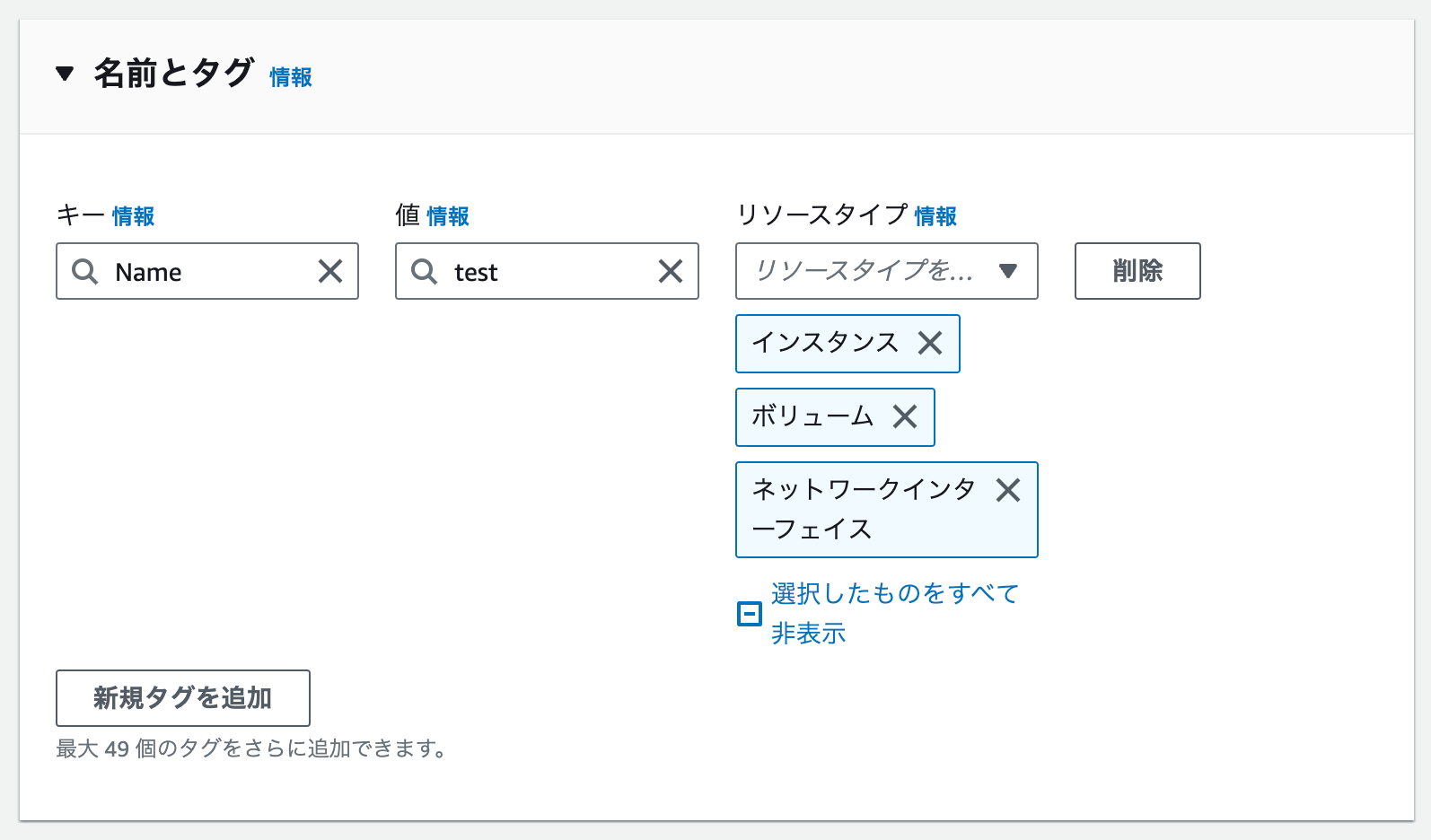Click the dropdown arrow in resource type selector
This screenshot has height=840, width=1431.
pyautogui.click(x=1008, y=271)
